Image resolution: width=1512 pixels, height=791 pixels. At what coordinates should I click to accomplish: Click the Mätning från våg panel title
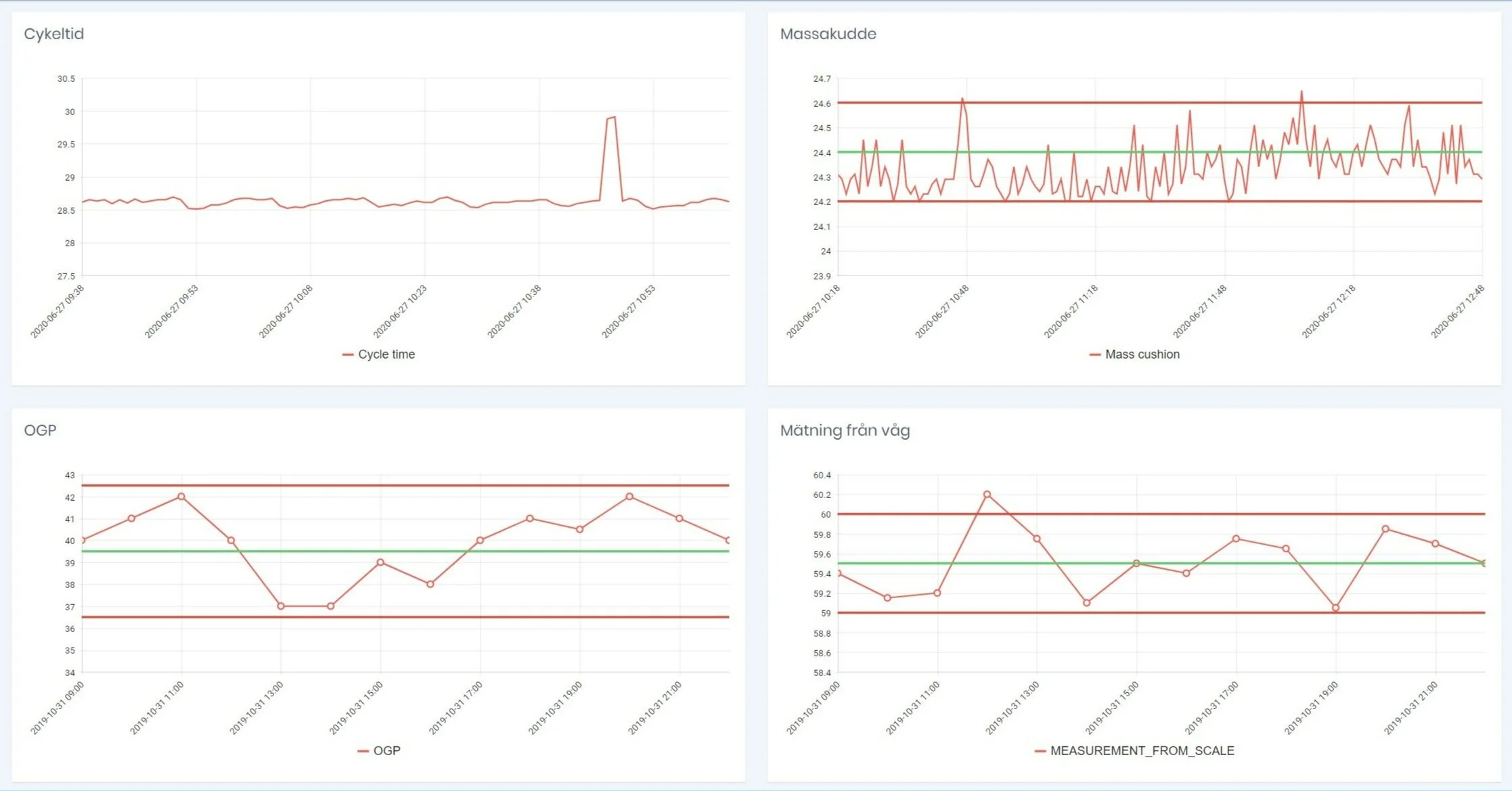point(845,430)
